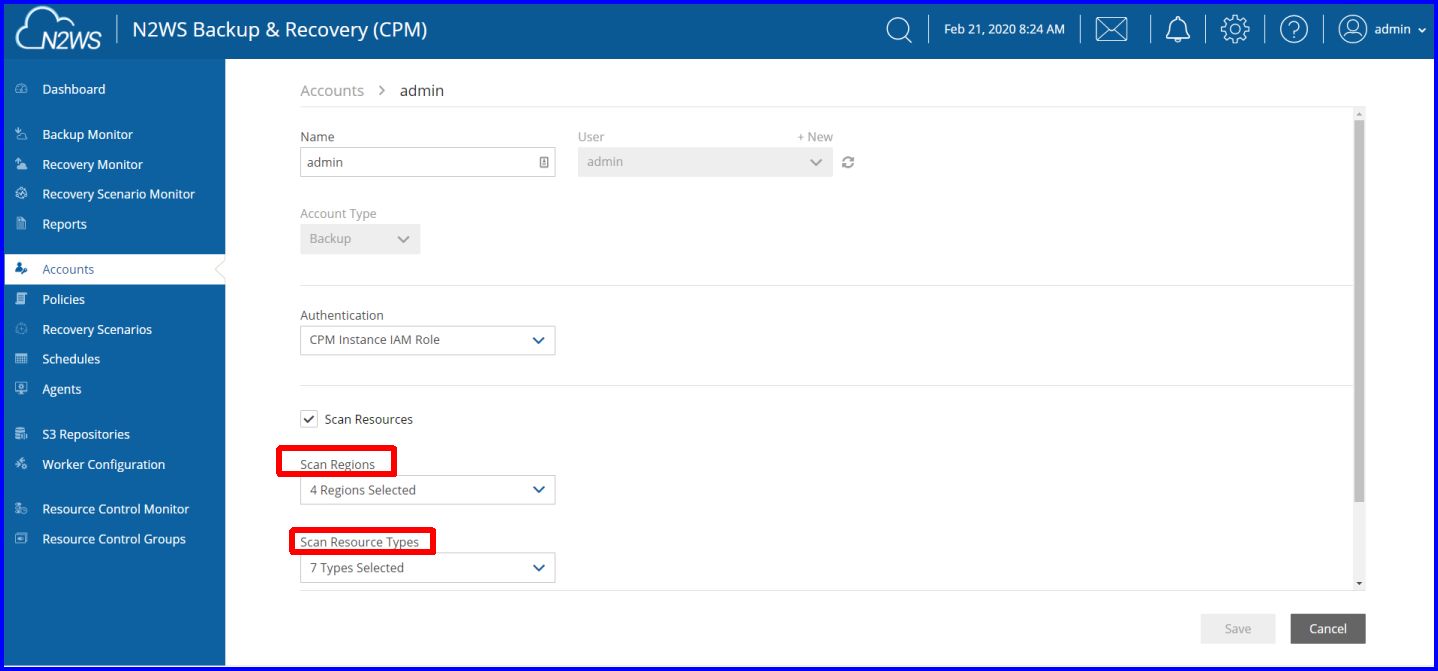Open Agents page
The height and width of the screenshot is (671, 1438).
point(62,389)
